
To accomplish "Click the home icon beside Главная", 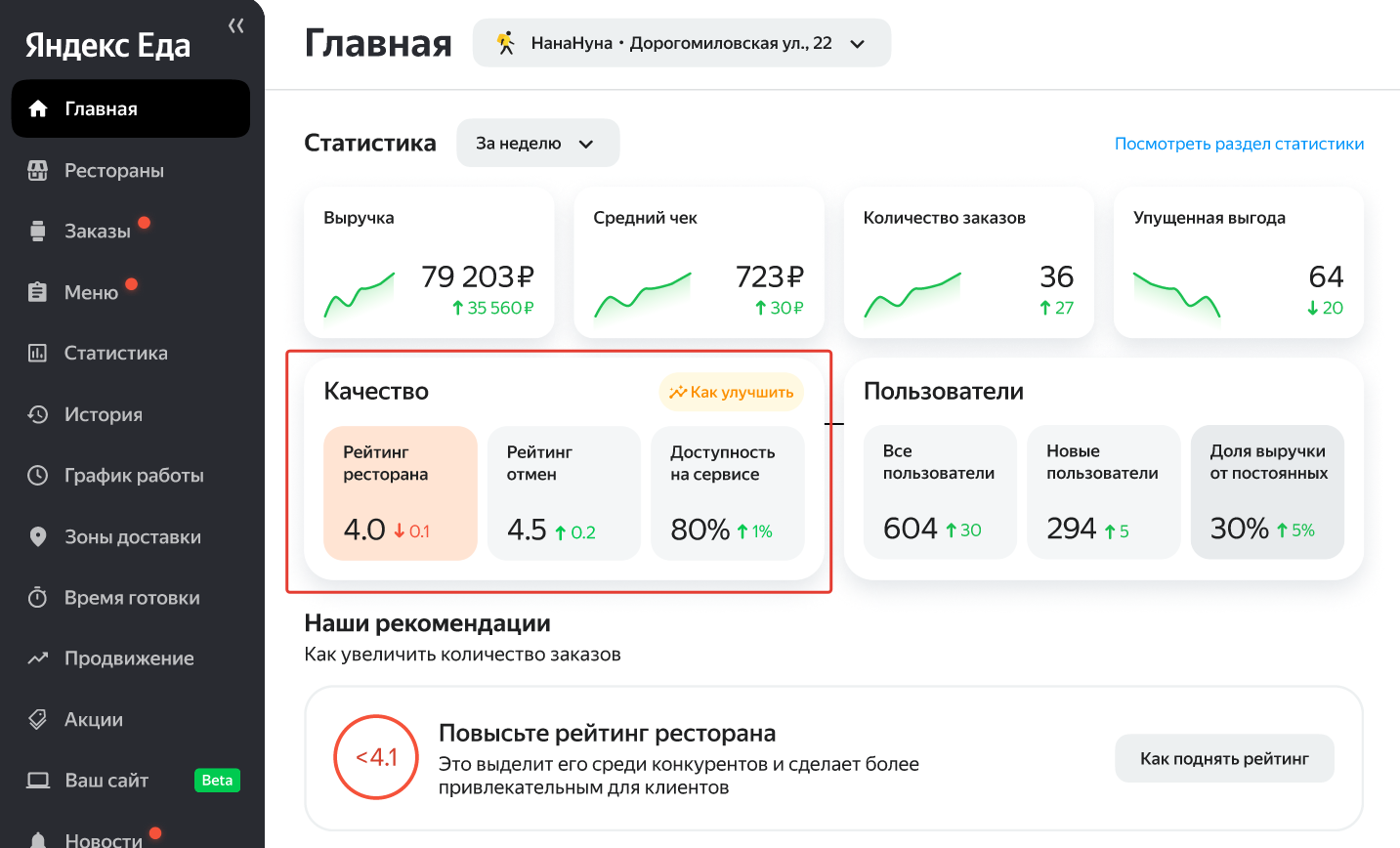I will [38, 108].
